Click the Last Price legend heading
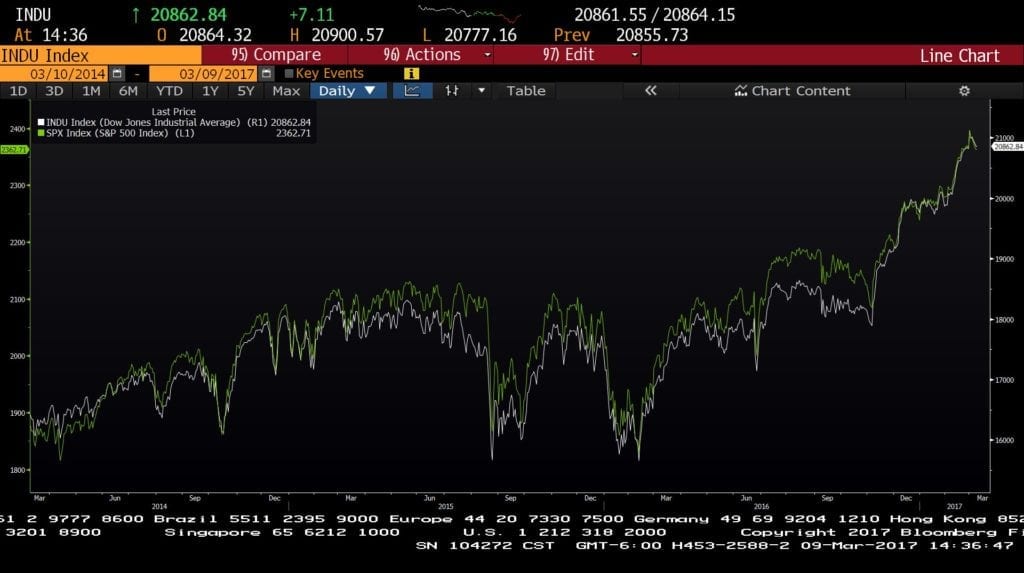Screen dimensions: 1024x573 173,112
